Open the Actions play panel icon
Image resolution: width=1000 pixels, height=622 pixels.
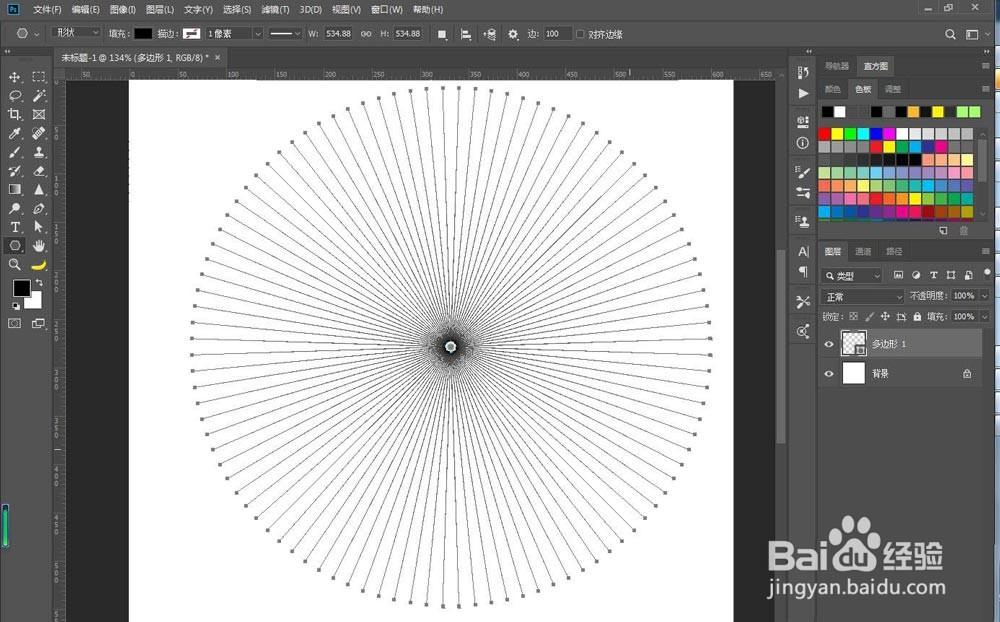click(x=803, y=93)
